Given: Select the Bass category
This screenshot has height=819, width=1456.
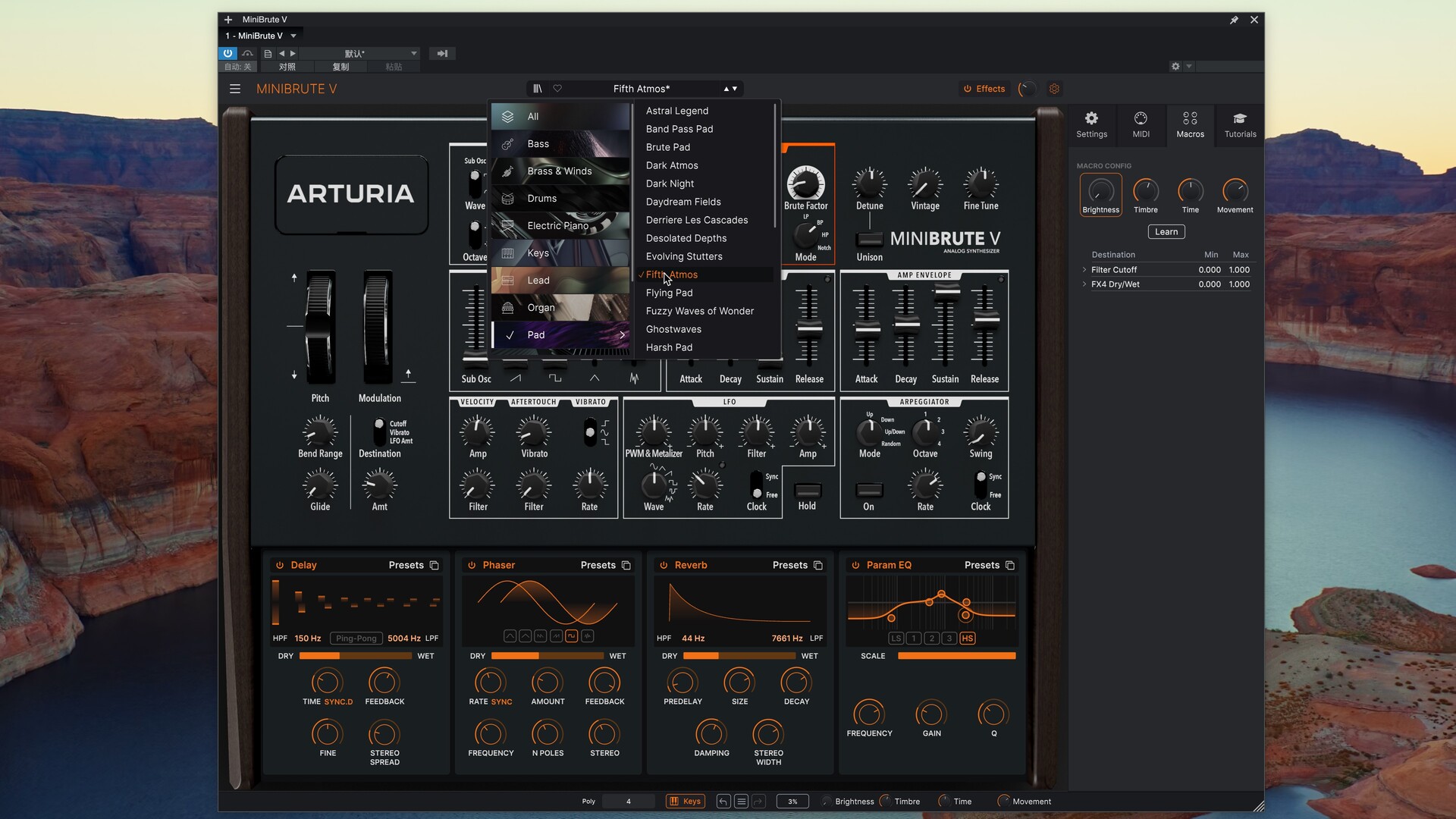Looking at the screenshot, I should point(560,144).
